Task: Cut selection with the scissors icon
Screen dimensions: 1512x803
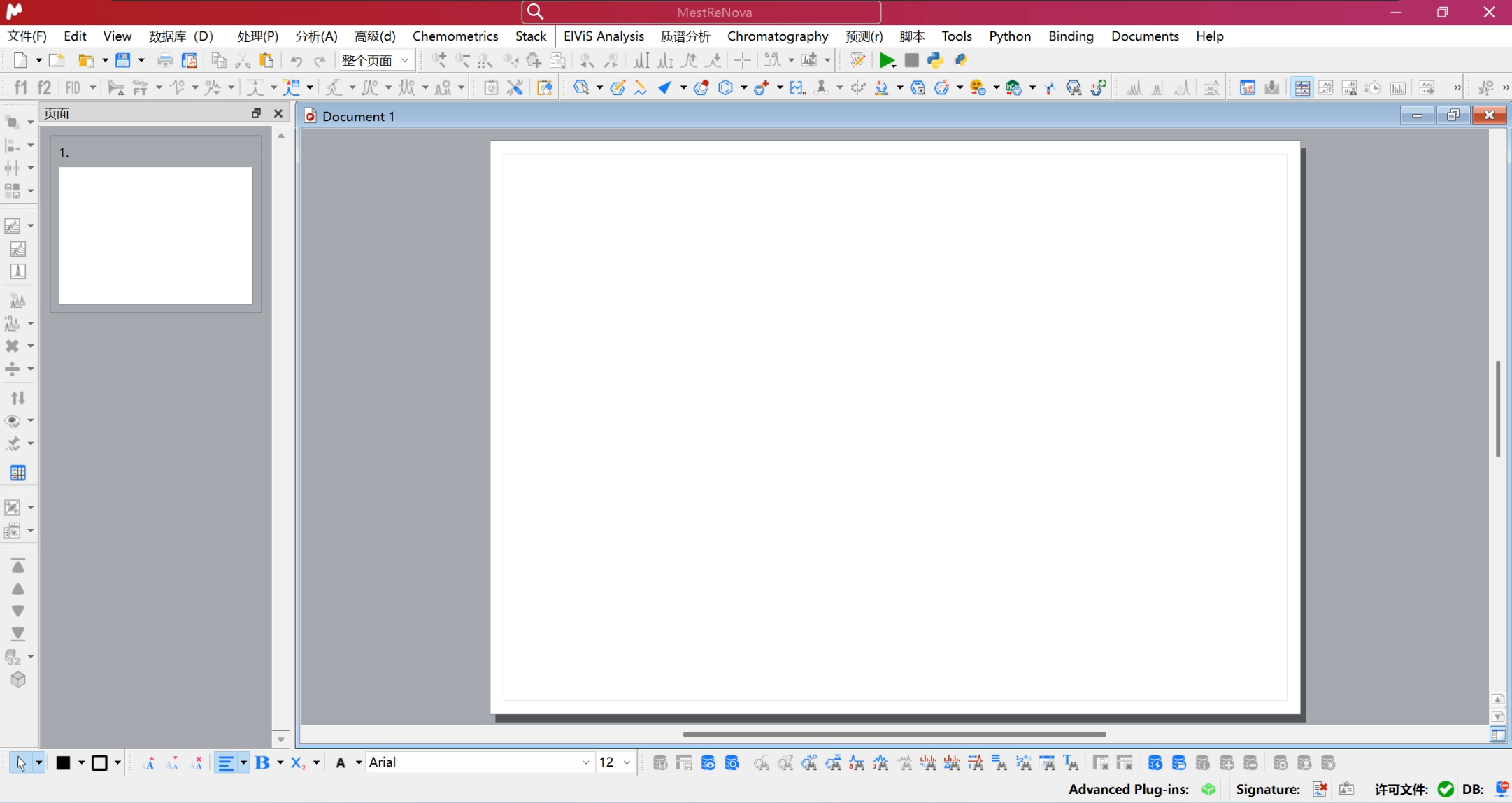Action: (x=243, y=60)
